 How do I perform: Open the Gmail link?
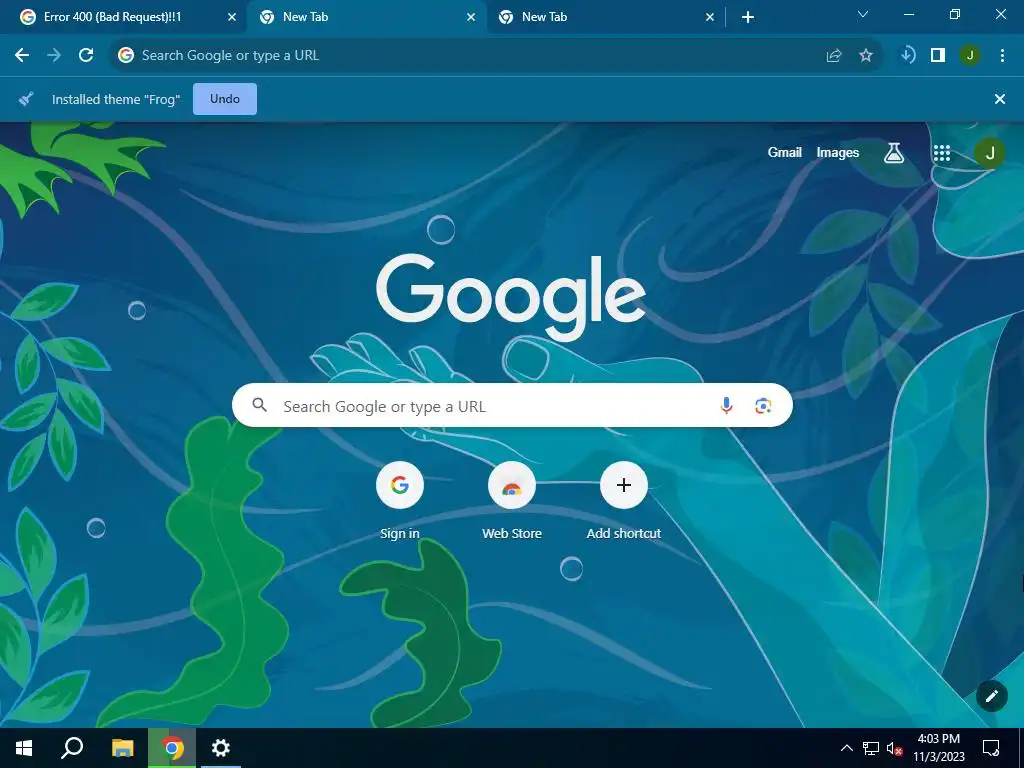pos(784,152)
